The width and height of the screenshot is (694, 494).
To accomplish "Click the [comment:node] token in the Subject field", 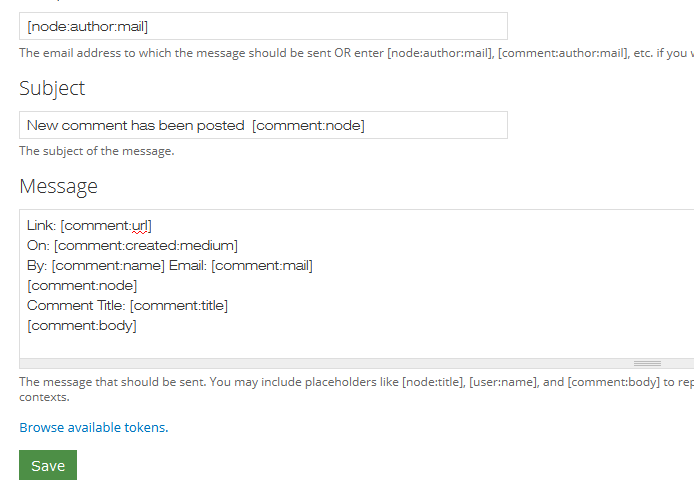I will (x=308, y=126).
